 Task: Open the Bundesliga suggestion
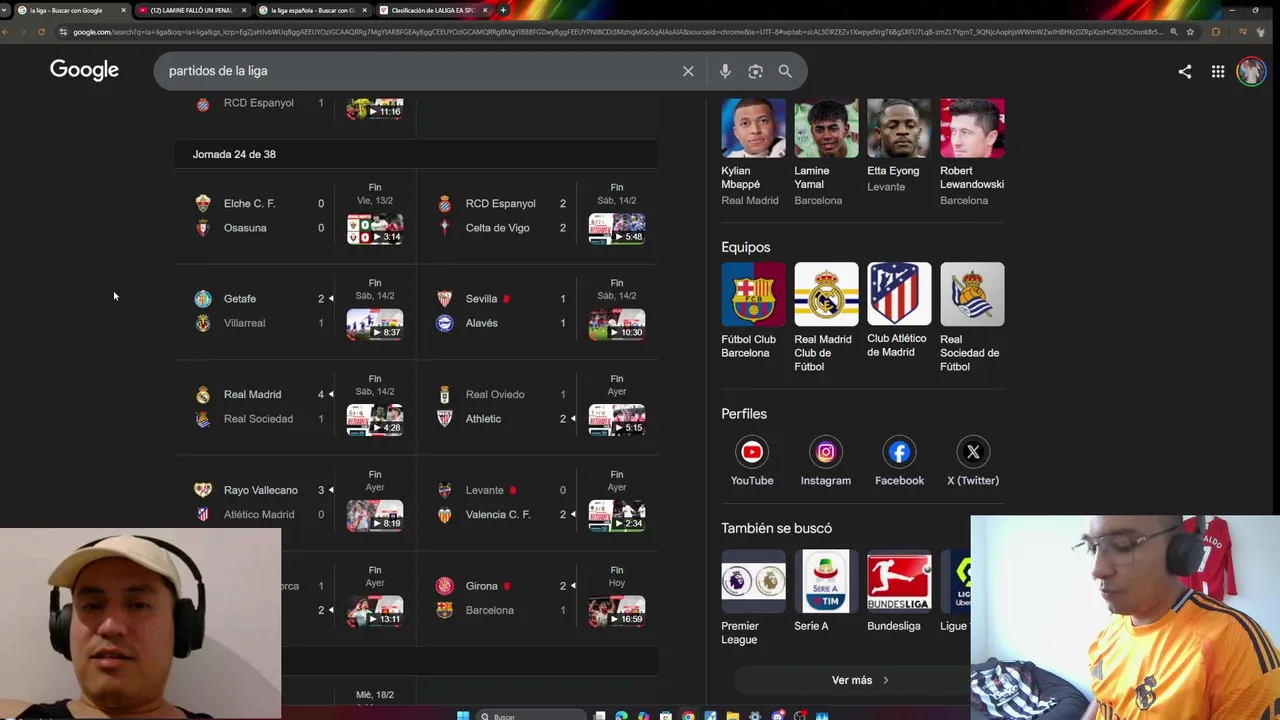(x=899, y=590)
